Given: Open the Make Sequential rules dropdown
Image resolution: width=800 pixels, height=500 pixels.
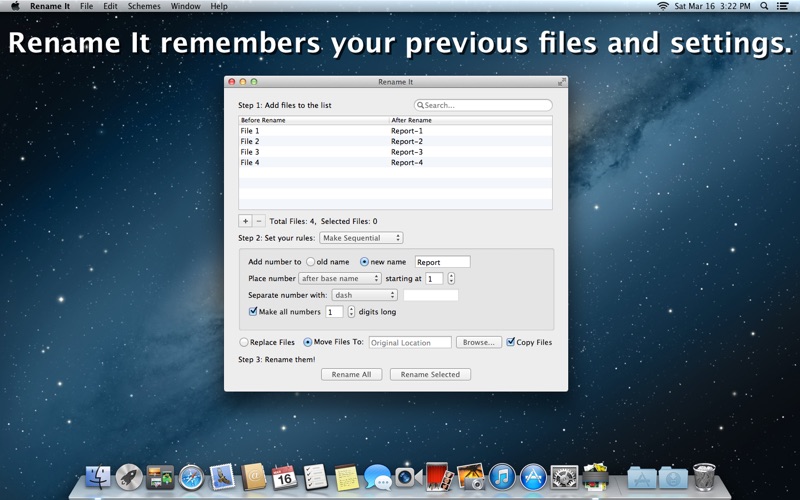Looking at the screenshot, I should coord(361,238).
